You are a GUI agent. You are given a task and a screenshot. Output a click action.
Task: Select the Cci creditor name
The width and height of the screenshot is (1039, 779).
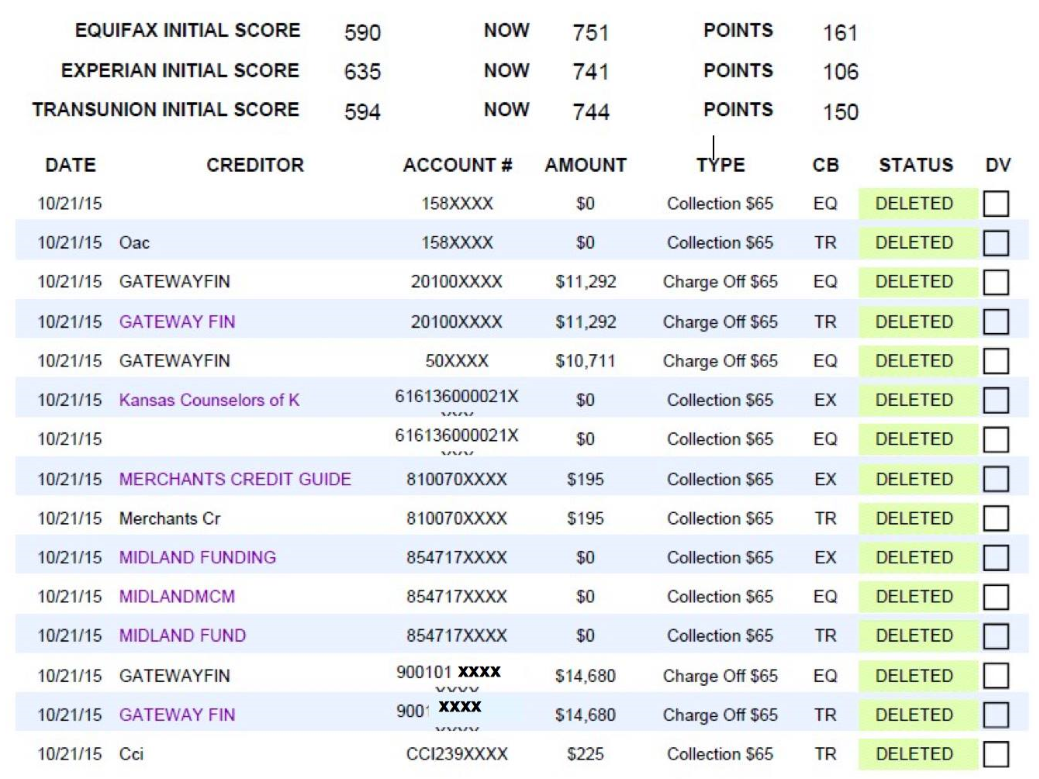[x=131, y=754]
